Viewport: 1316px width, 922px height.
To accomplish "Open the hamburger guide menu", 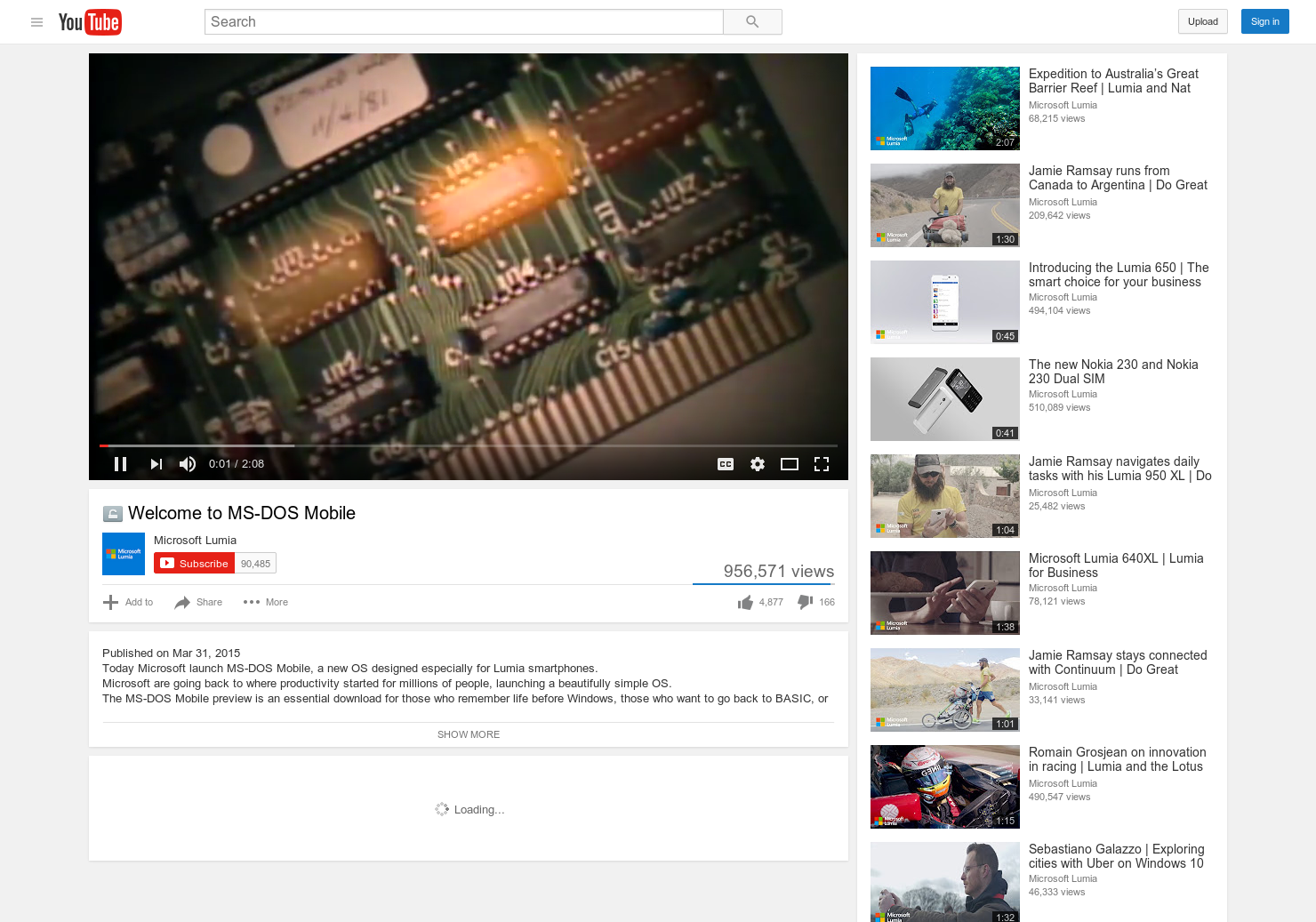I will click(x=36, y=22).
